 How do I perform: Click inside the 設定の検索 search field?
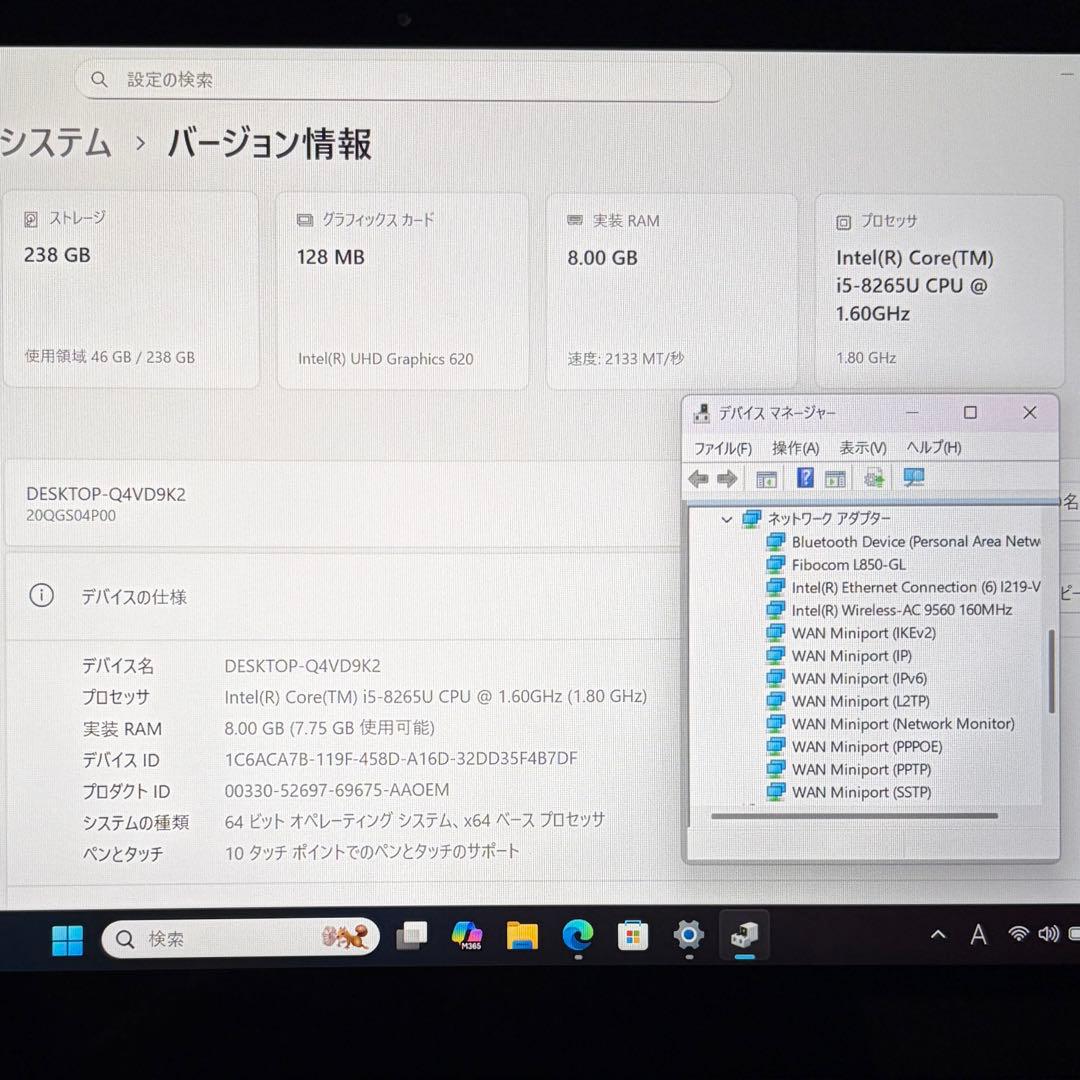point(400,80)
